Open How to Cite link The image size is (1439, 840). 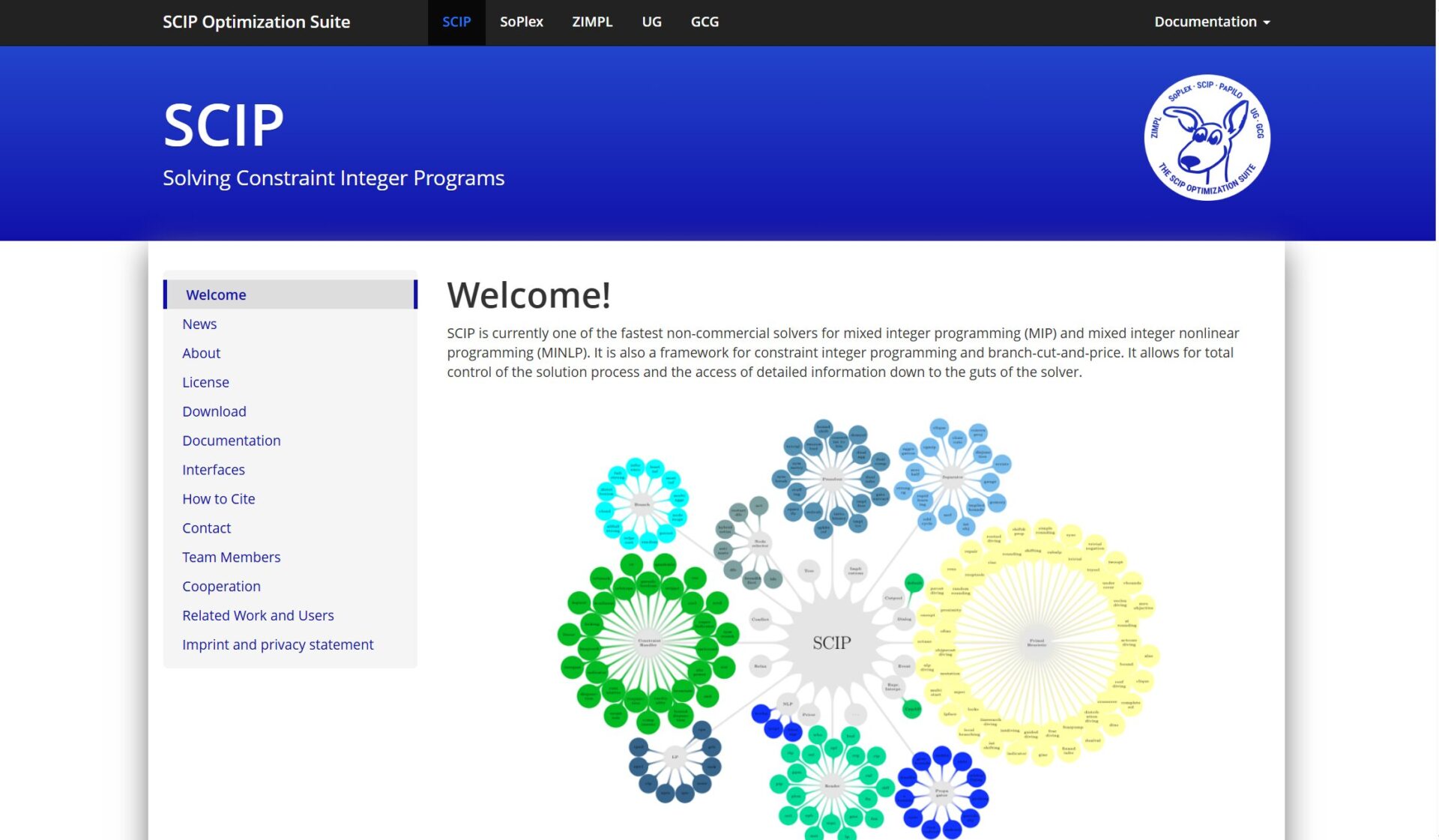click(218, 499)
